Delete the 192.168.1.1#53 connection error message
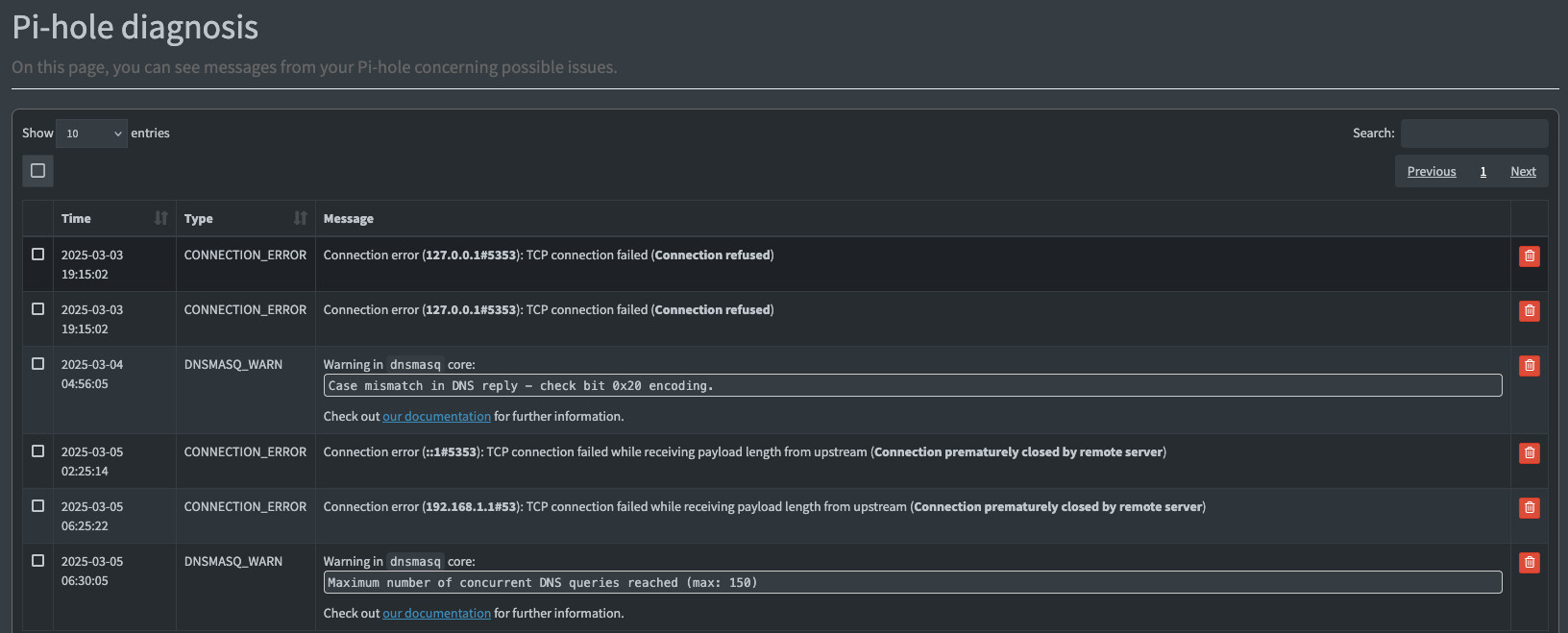The width and height of the screenshot is (1568, 633). pyautogui.click(x=1529, y=507)
